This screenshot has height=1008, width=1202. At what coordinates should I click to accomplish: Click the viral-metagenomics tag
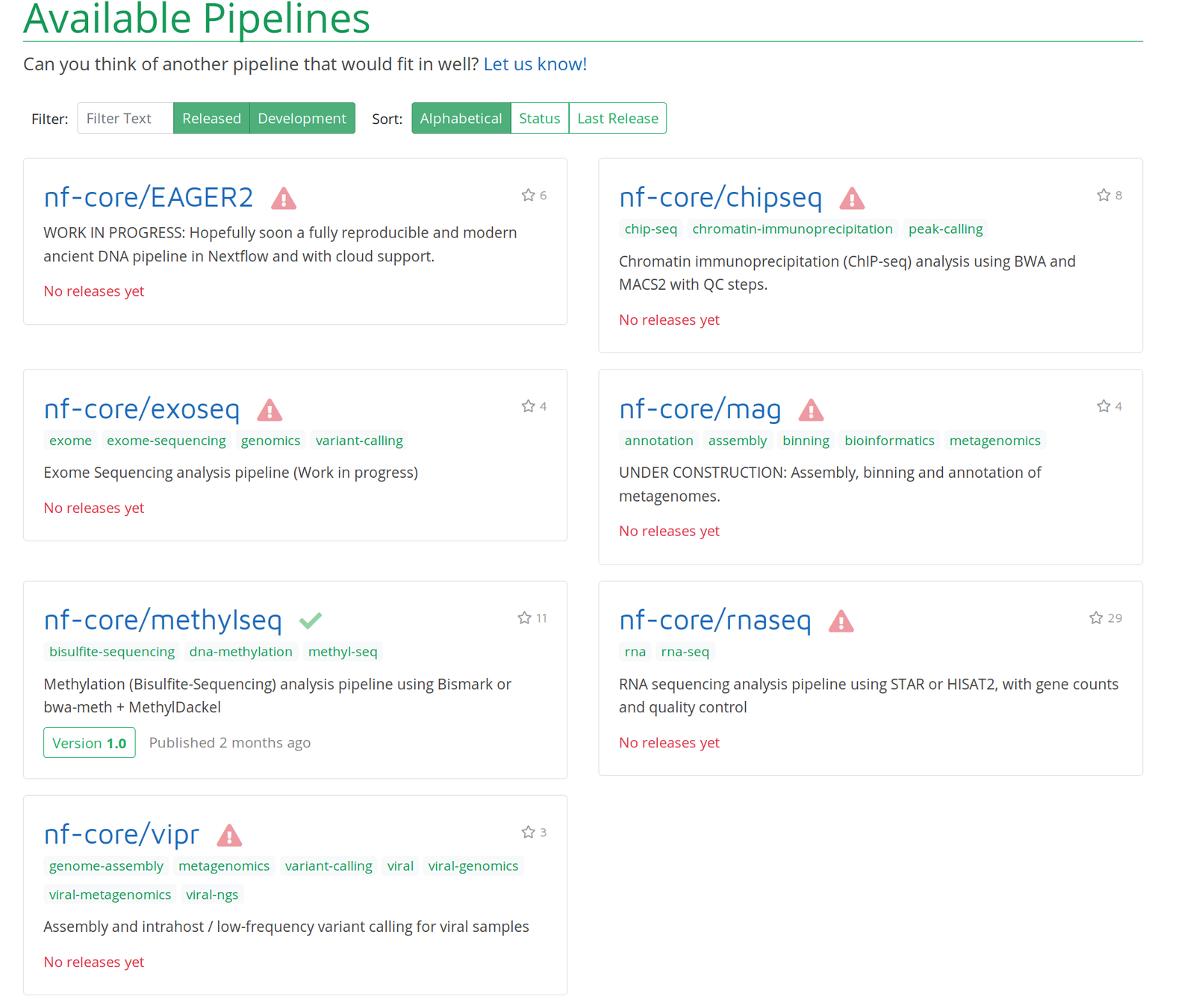point(110,895)
